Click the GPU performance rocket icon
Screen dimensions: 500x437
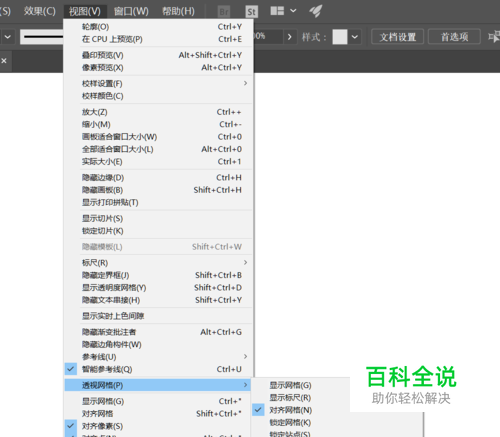315,11
